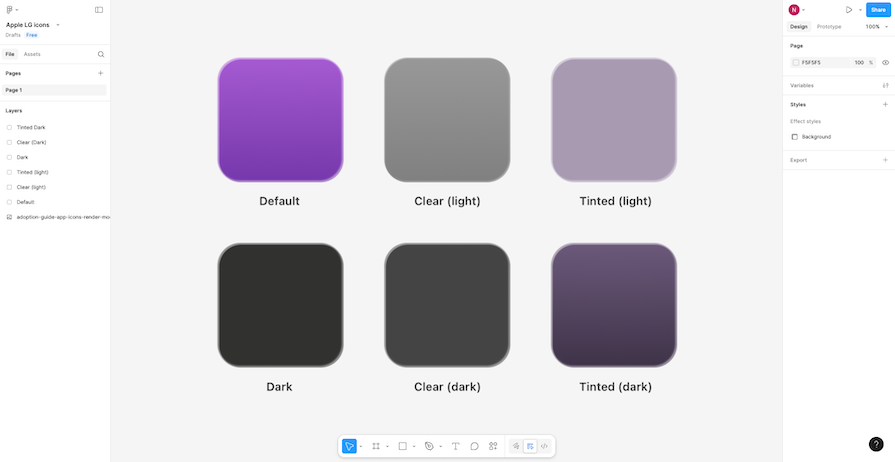Click the frame icon of Tinted Dark layer
The height and width of the screenshot is (462, 895).
pos(9,127)
